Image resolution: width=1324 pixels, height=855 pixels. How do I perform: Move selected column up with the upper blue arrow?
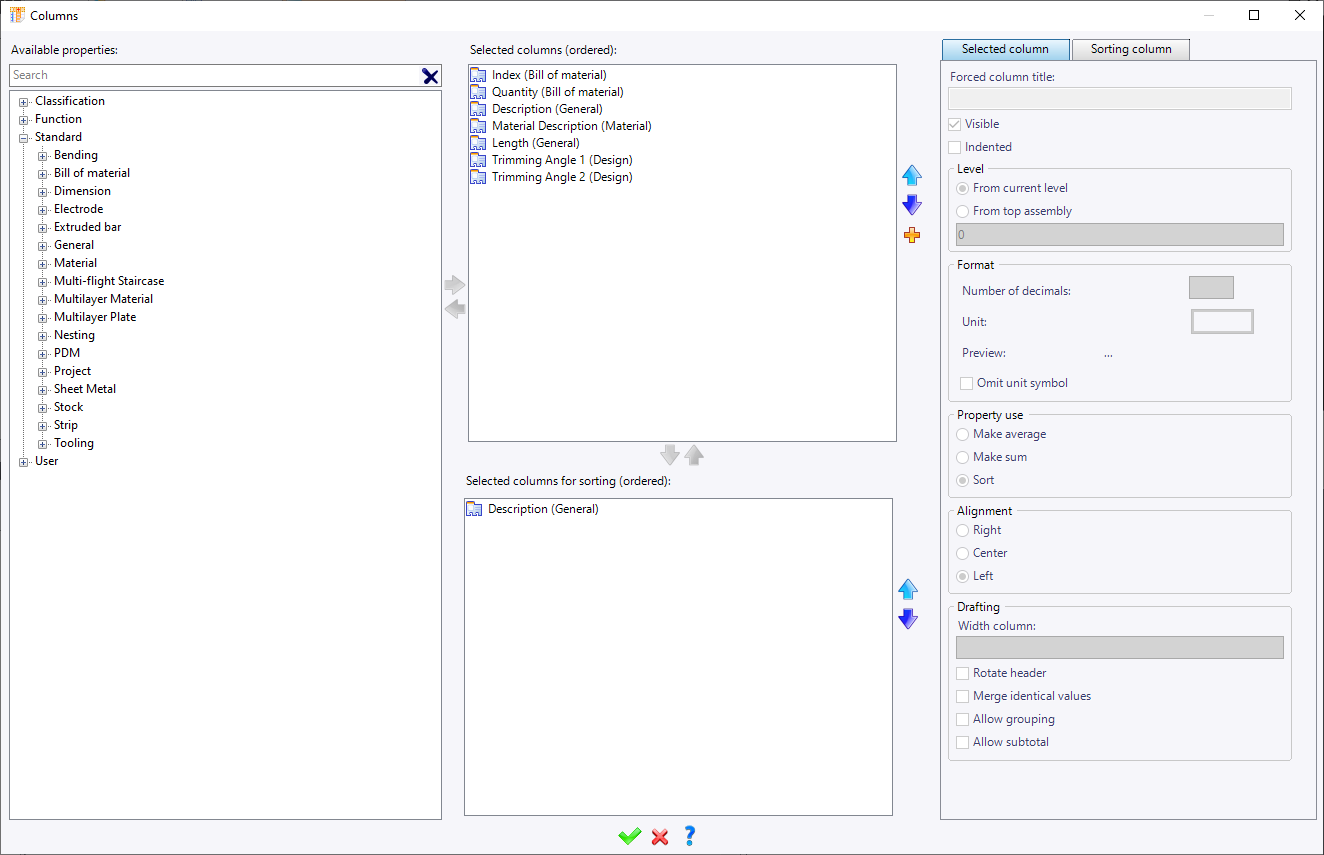point(911,176)
